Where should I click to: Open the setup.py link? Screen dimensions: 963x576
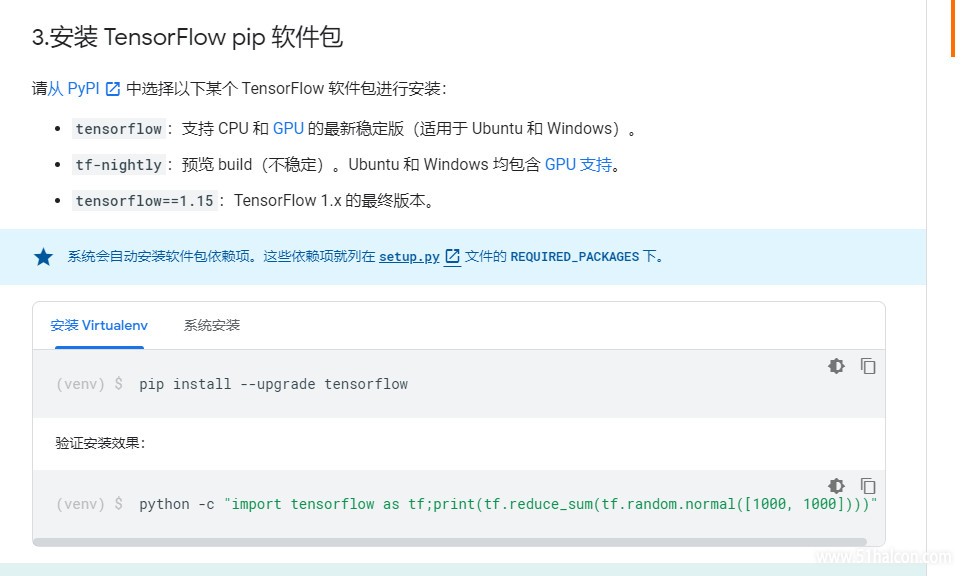[x=409, y=257]
